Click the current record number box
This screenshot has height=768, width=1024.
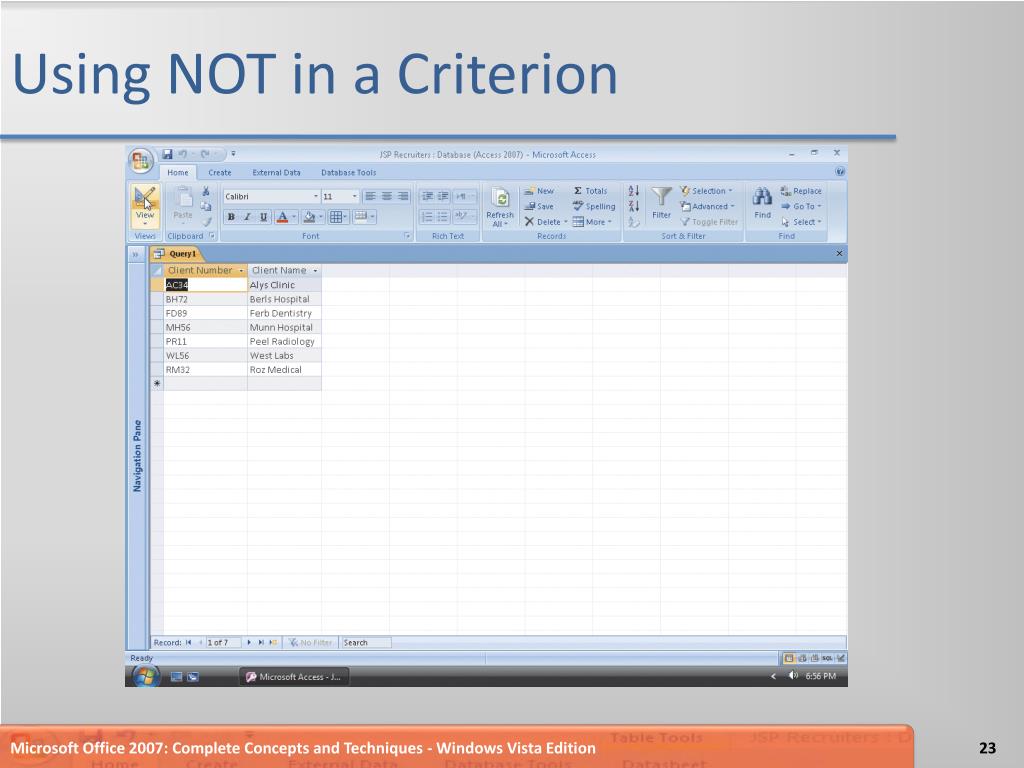(223, 643)
